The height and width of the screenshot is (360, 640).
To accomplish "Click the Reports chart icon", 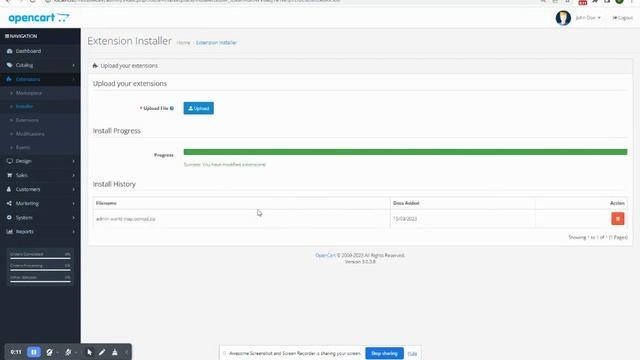I will (x=9, y=231).
